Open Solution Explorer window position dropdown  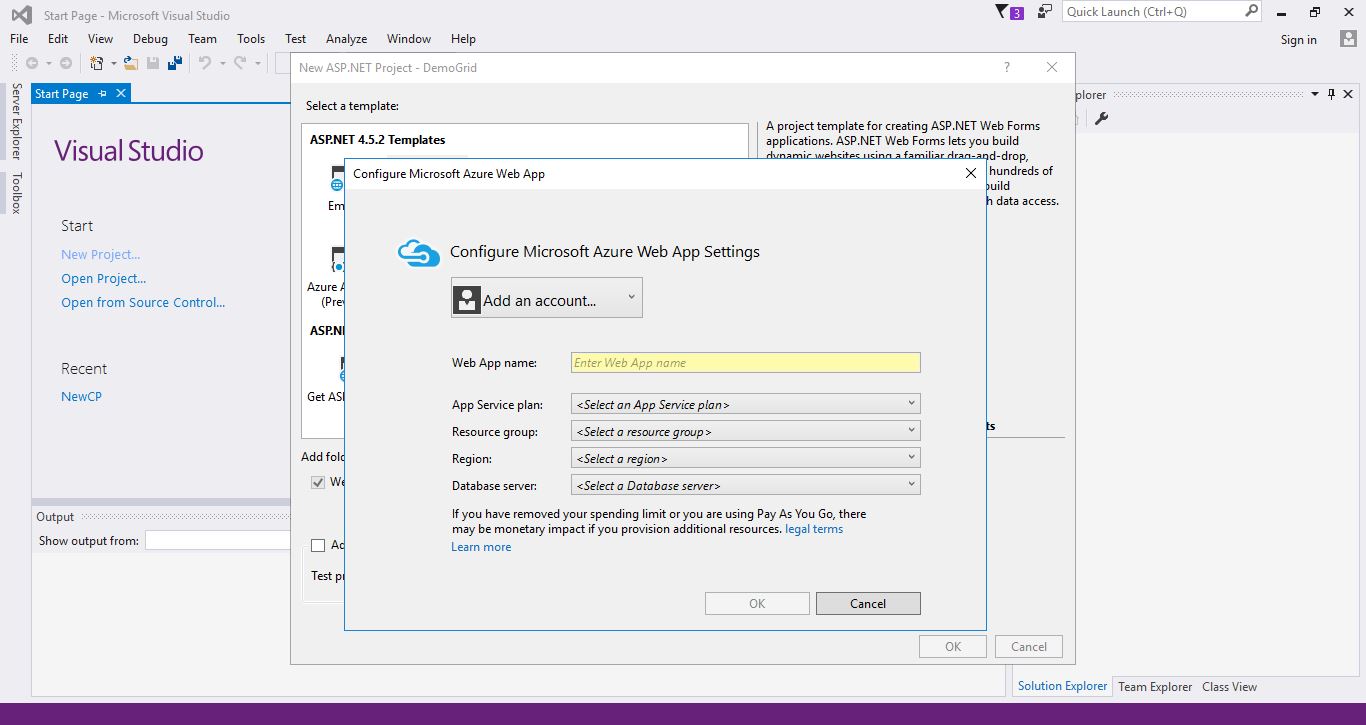1315,94
